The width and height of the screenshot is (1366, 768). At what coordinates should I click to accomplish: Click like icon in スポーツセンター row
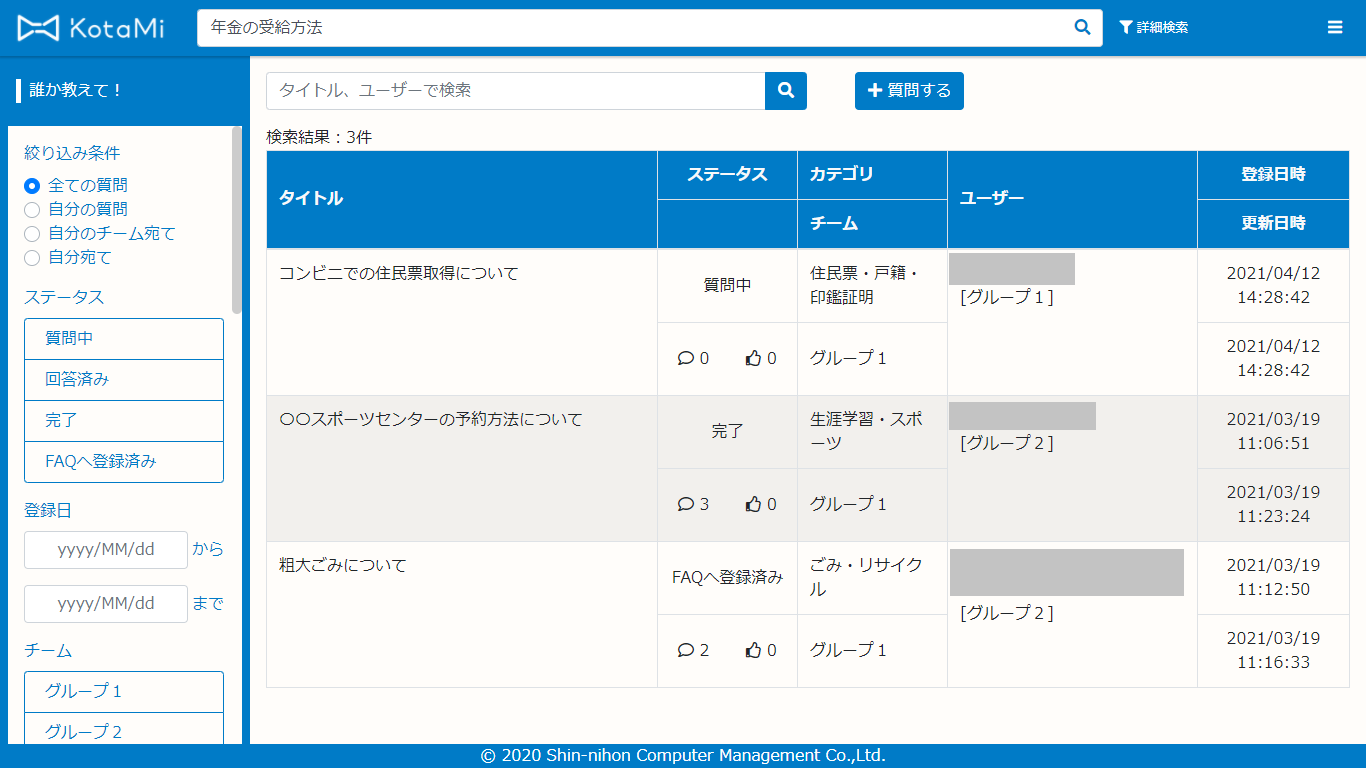pyautogui.click(x=754, y=504)
